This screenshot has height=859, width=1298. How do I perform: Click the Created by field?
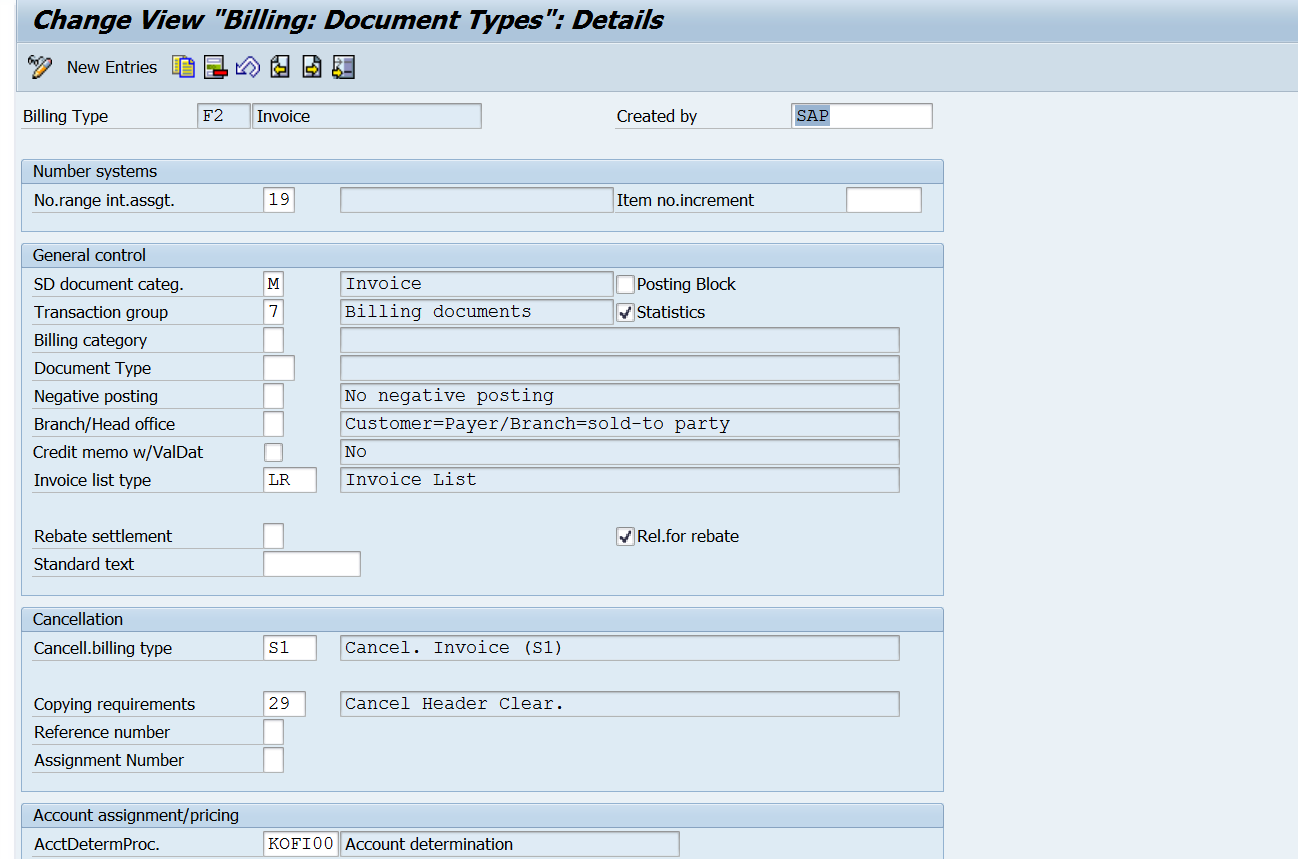coord(861,116)
